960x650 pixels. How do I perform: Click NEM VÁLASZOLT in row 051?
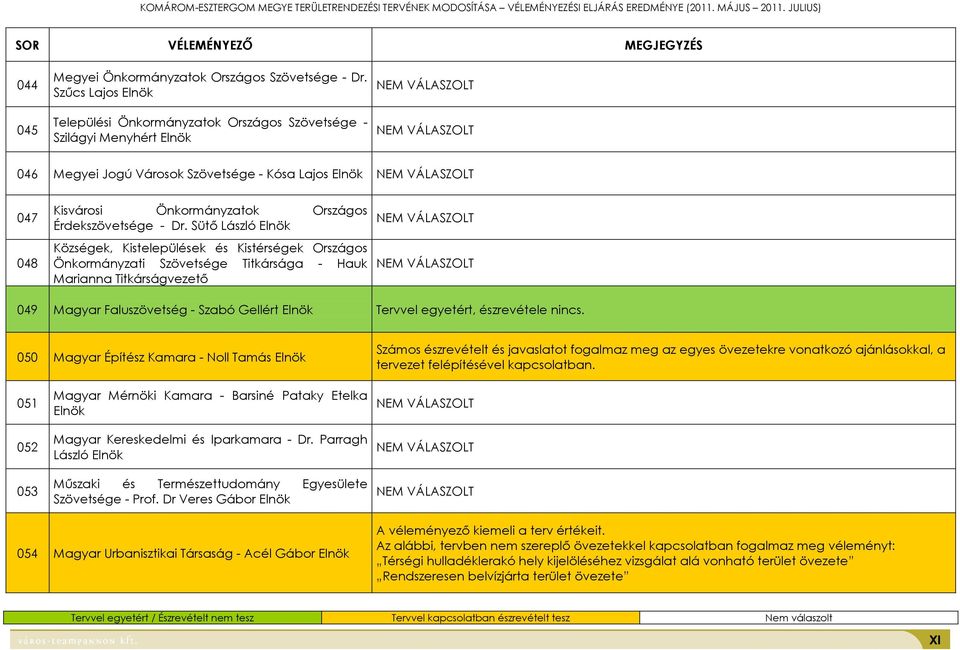[x=425, y=403]
